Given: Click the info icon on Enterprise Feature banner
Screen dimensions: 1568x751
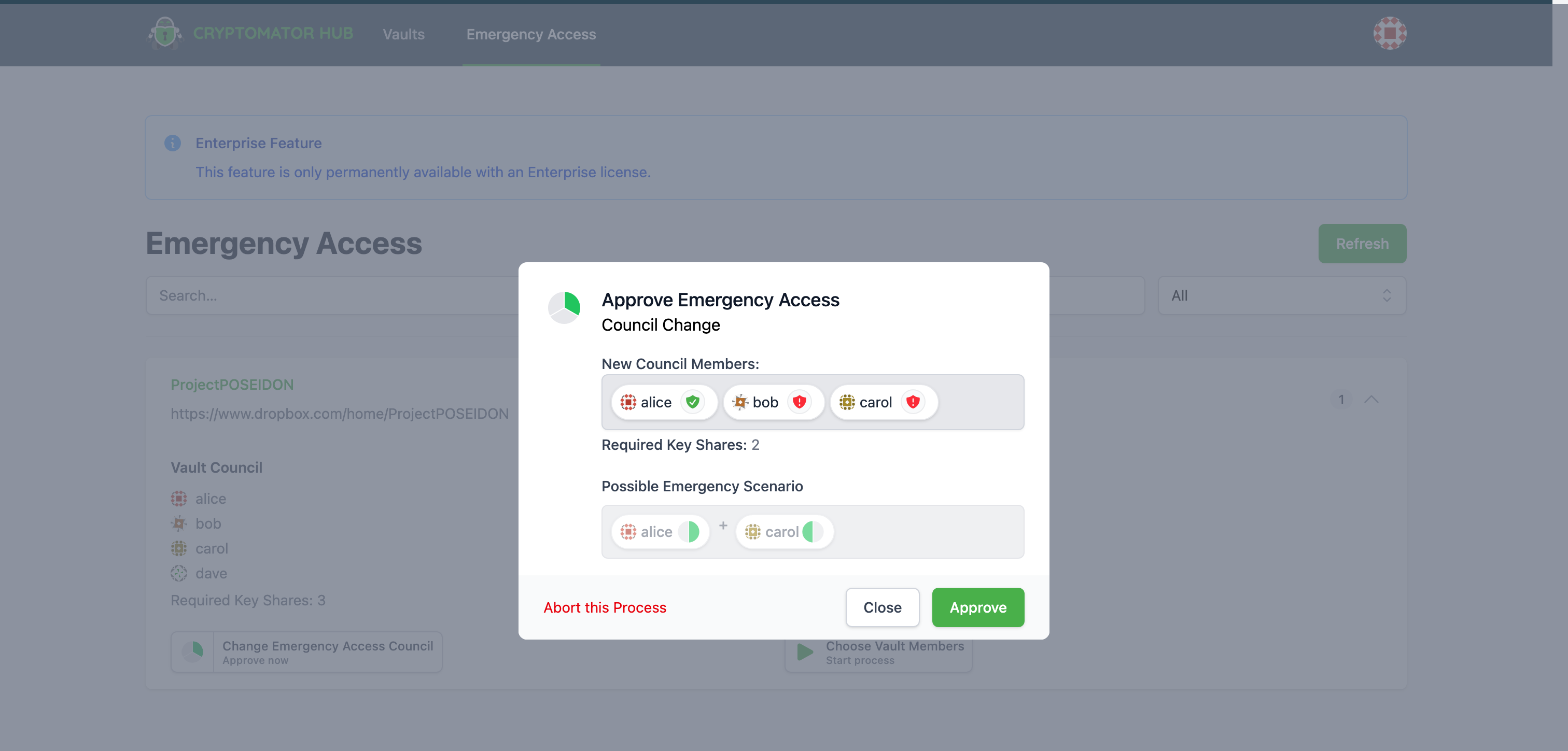Looking at the screenshot, I should [x=172, y=143].
